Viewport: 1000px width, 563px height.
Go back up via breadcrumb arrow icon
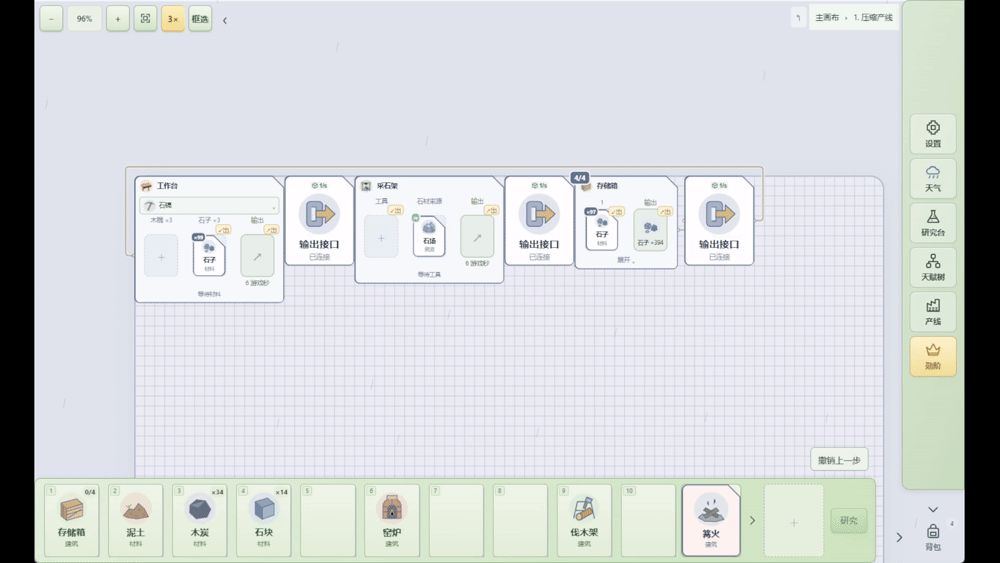coord(798,17)
